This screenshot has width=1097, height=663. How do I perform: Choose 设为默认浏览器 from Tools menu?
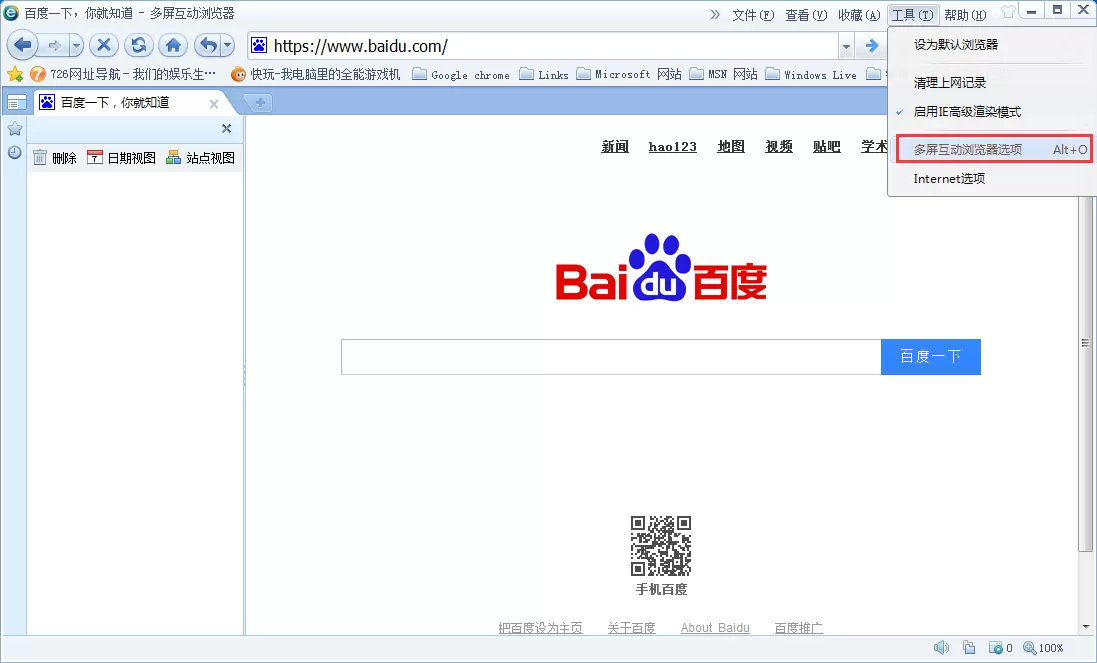coord(991,45)
